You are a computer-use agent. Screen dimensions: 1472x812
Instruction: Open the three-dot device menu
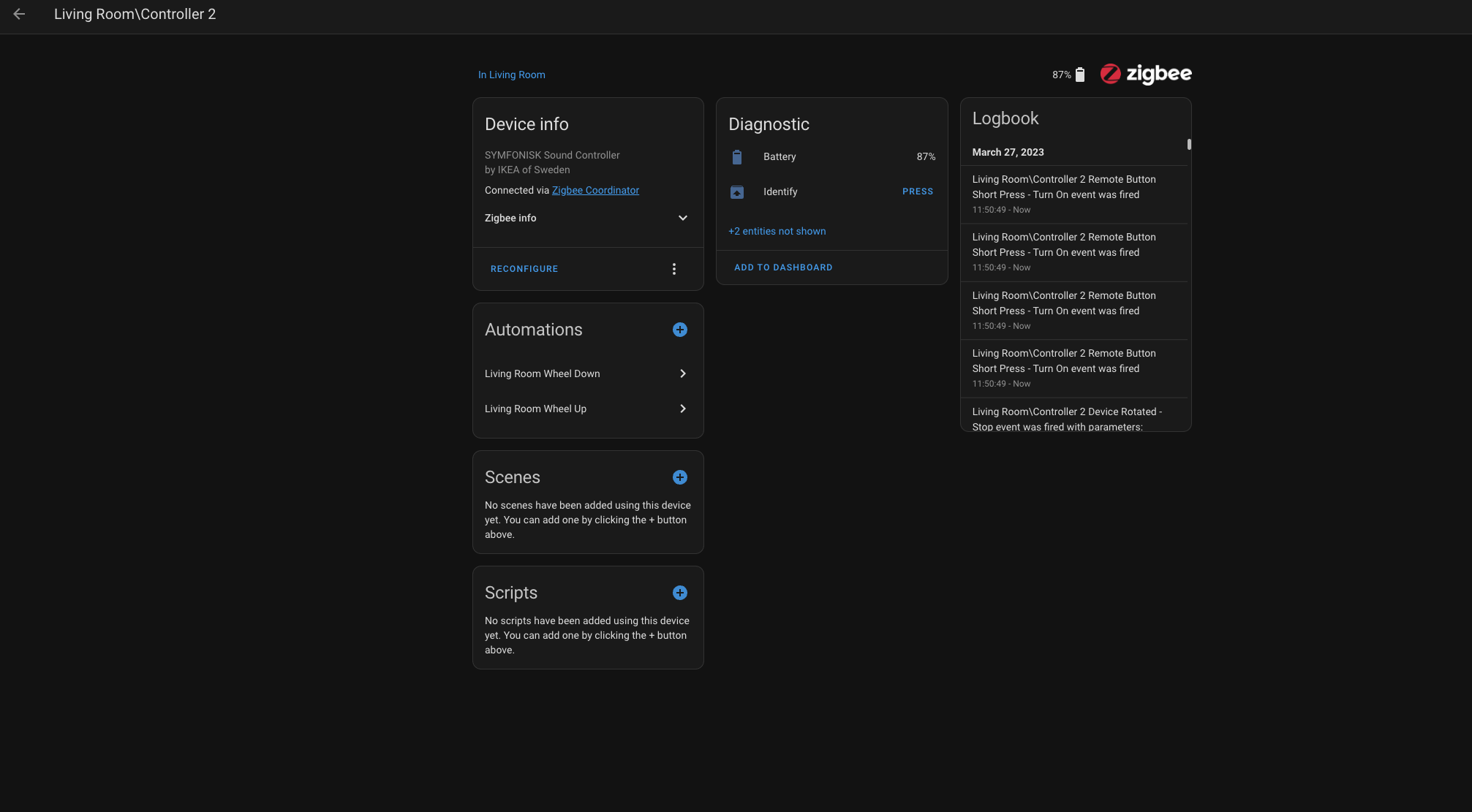673,269
